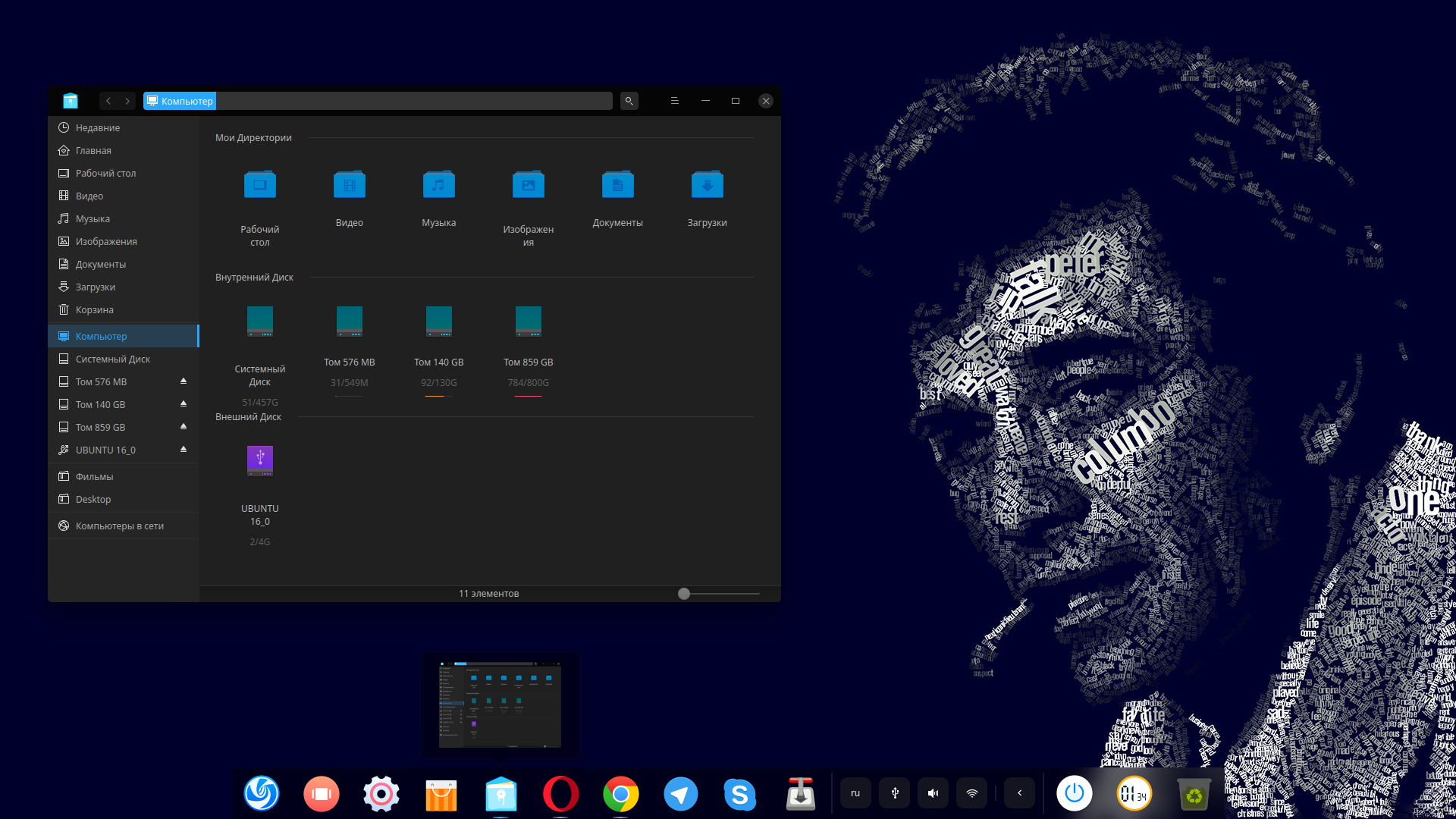Click the Компьютер breadcrumb in address bar
This screenshot has width=1456, height=819.
[x=180, y=101]
